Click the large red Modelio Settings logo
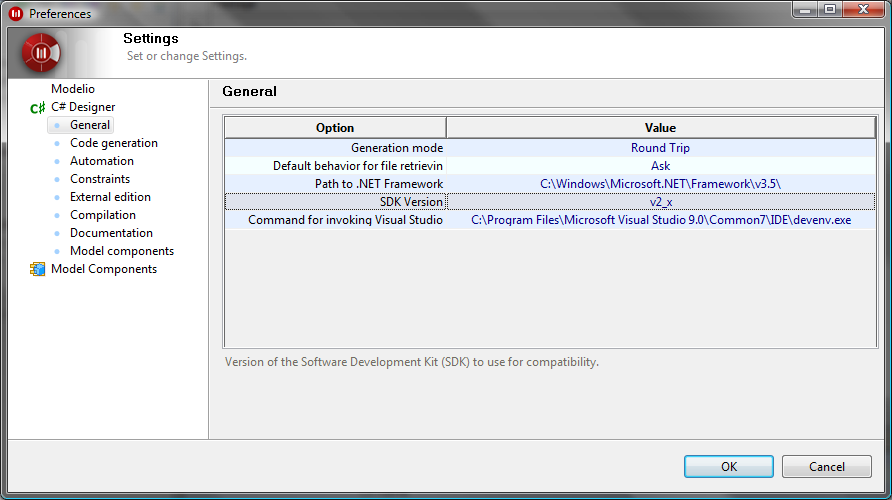 [41, 53]
